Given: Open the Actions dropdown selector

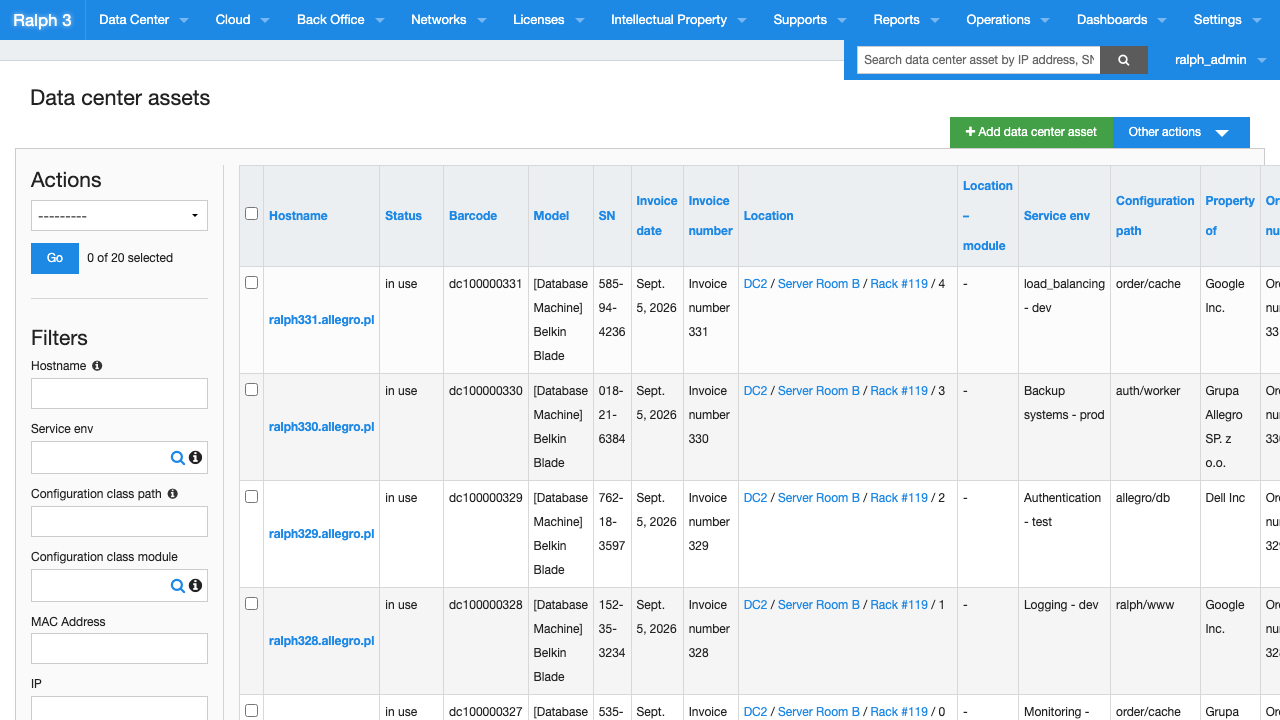Looking at the screenshot, I should tap(119, 216).
